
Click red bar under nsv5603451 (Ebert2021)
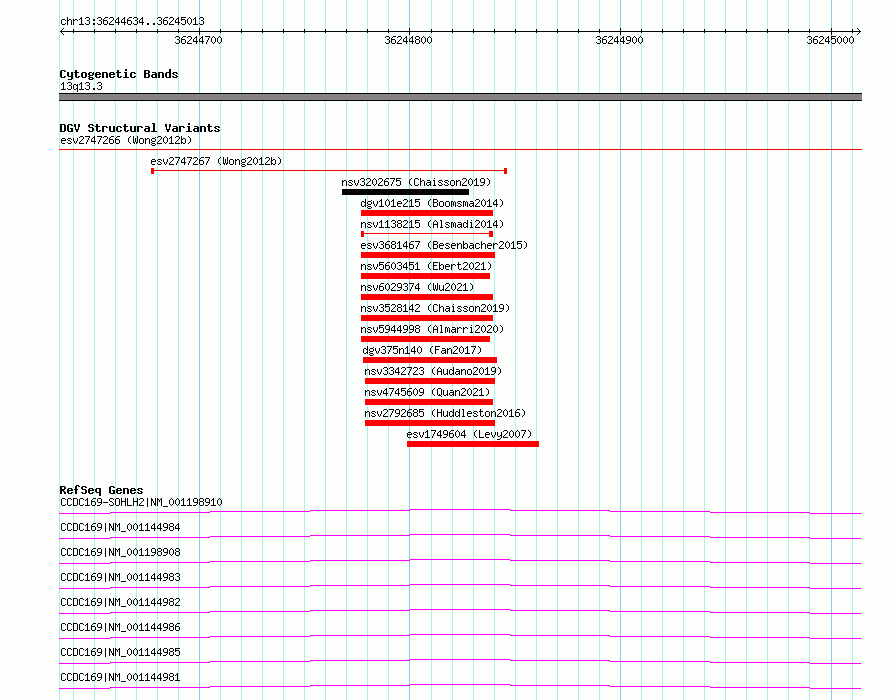point(425,276)
